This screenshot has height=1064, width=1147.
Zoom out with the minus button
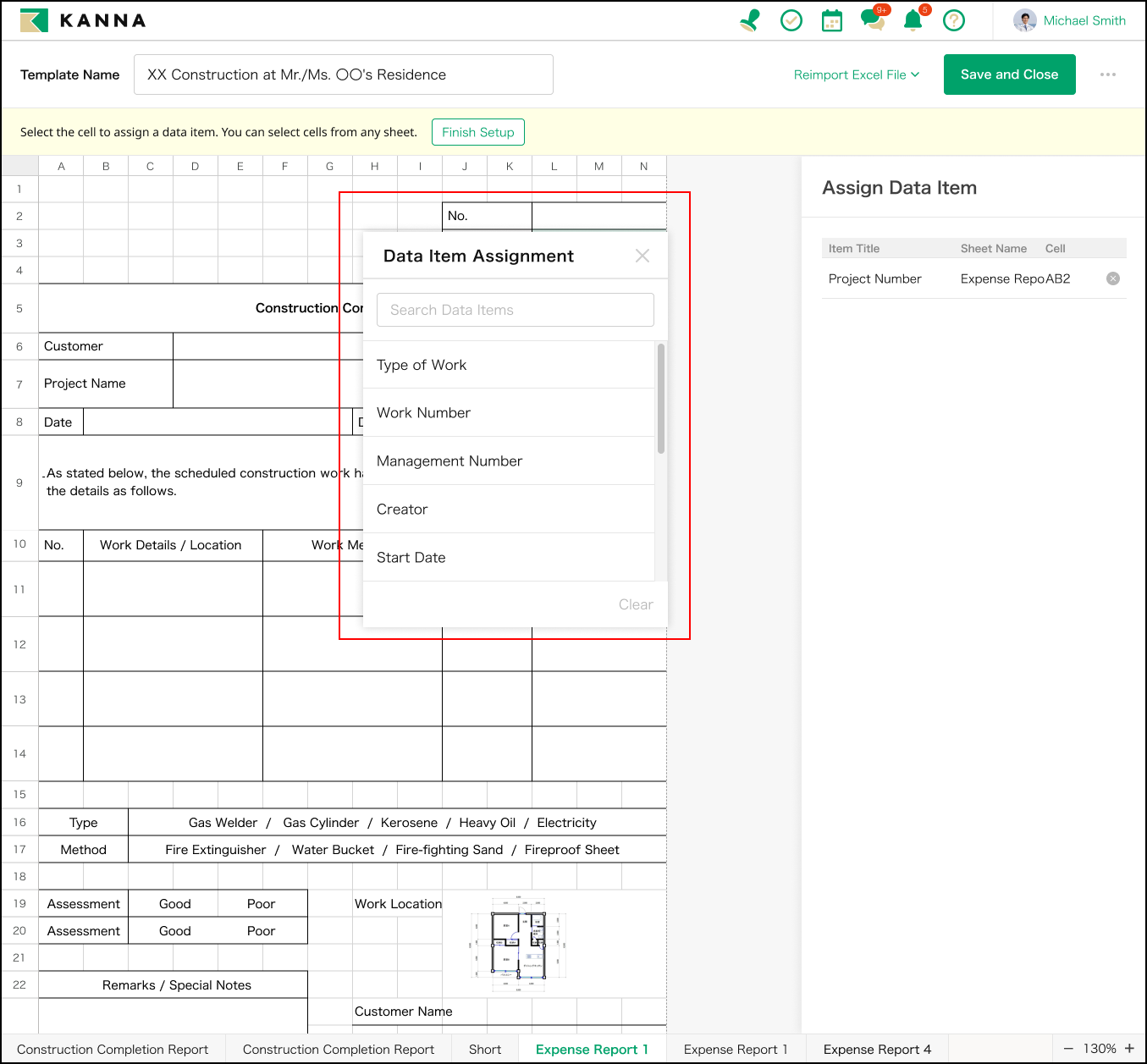(x=1068, y=1048)
